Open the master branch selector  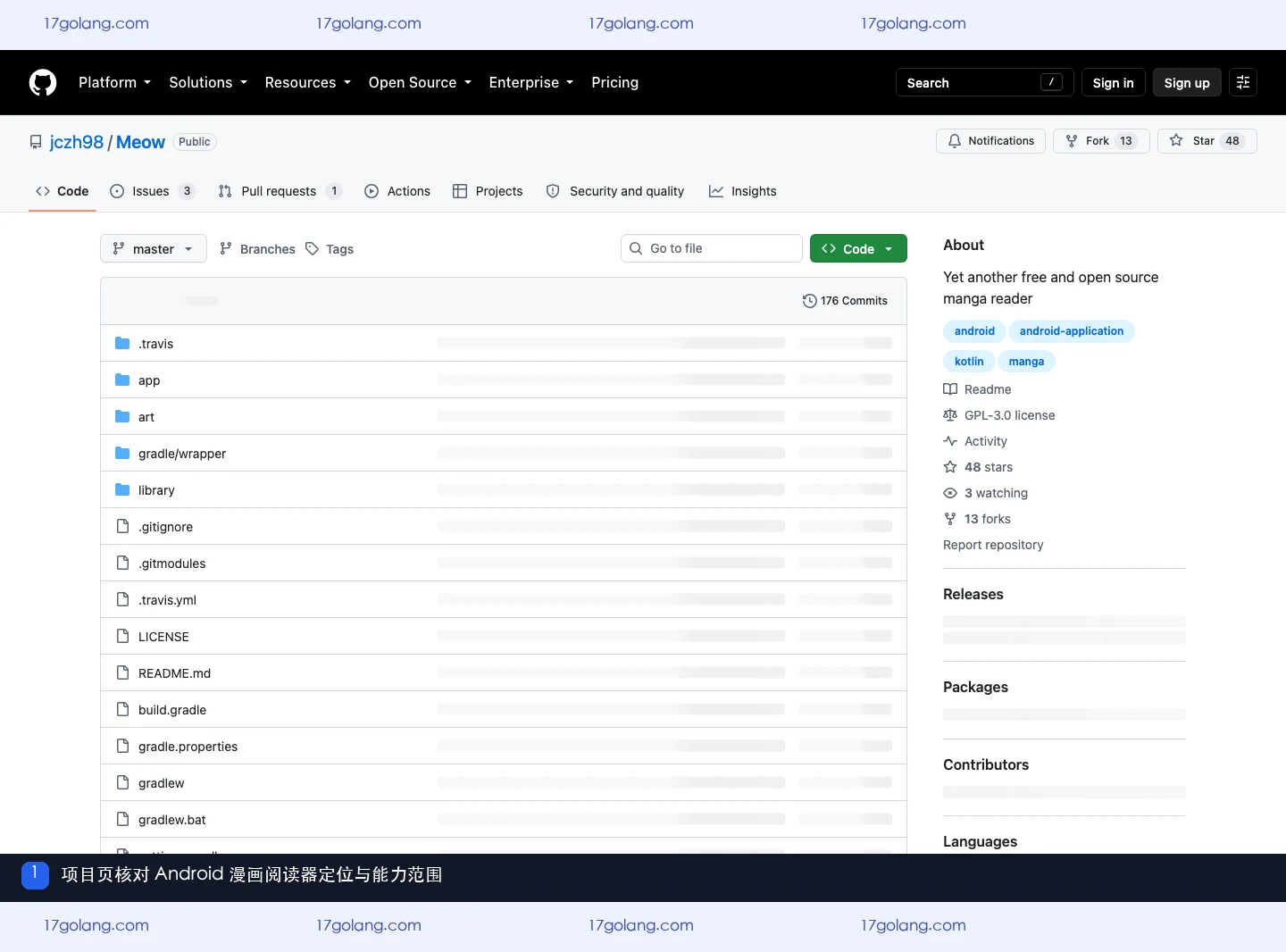[x=154, y=248]
